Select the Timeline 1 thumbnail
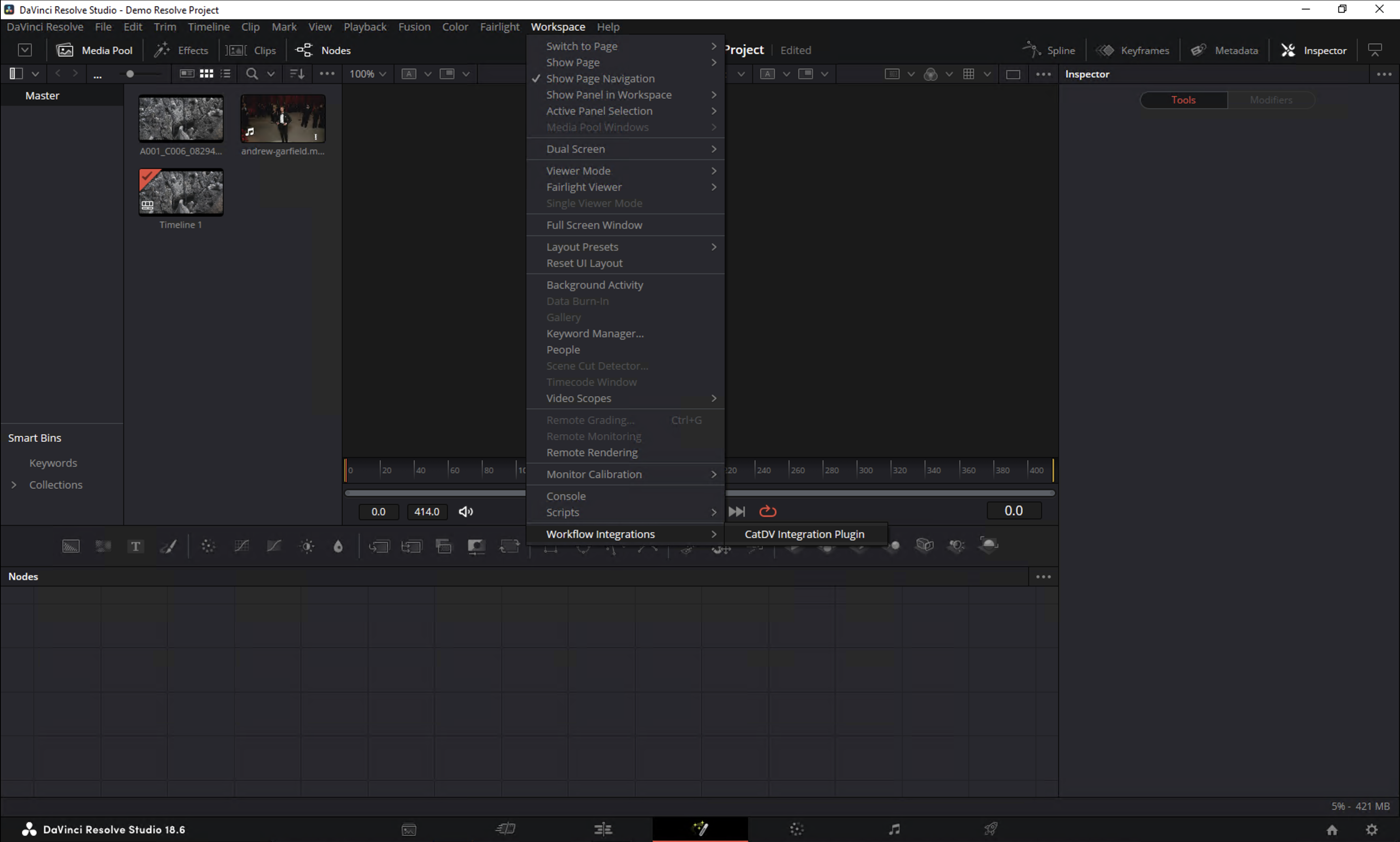The width and height of the screenshot is (1400, 842). (x=181, y=192)
